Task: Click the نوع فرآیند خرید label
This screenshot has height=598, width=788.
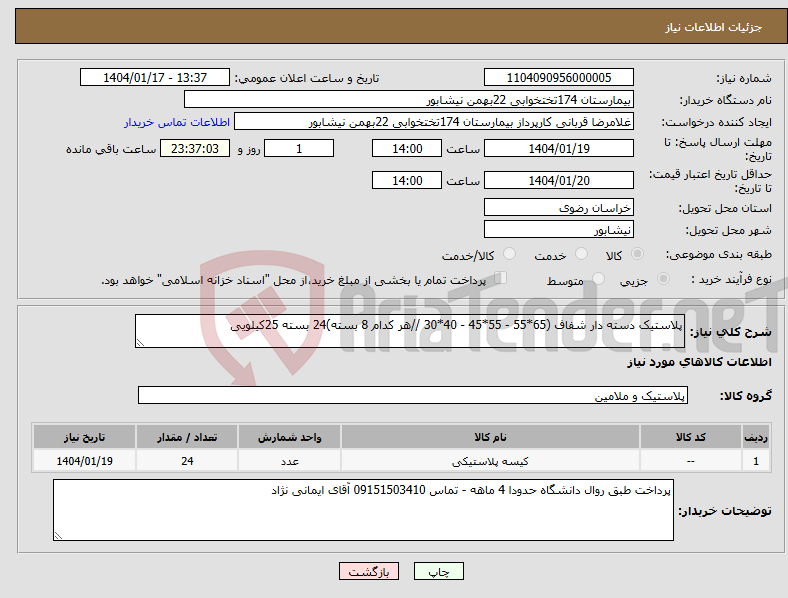Action: coord(731,279)
